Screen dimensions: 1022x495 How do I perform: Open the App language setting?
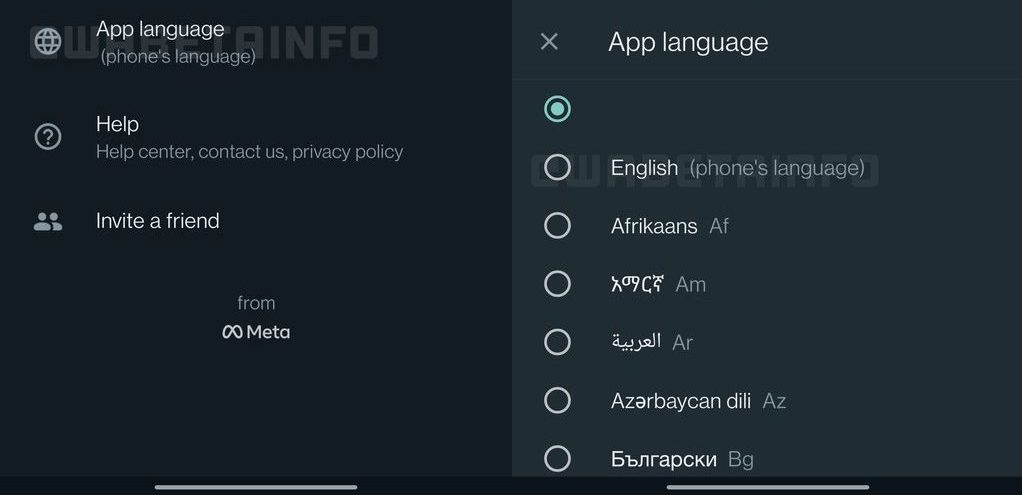point(160,30)
